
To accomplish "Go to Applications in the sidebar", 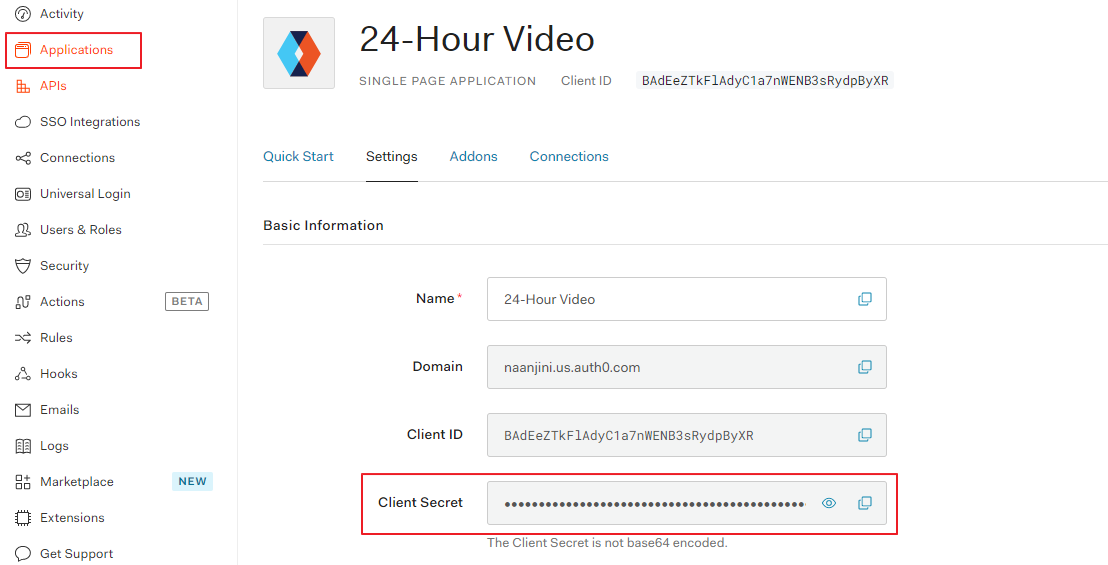I will click(x=76, y=49).
